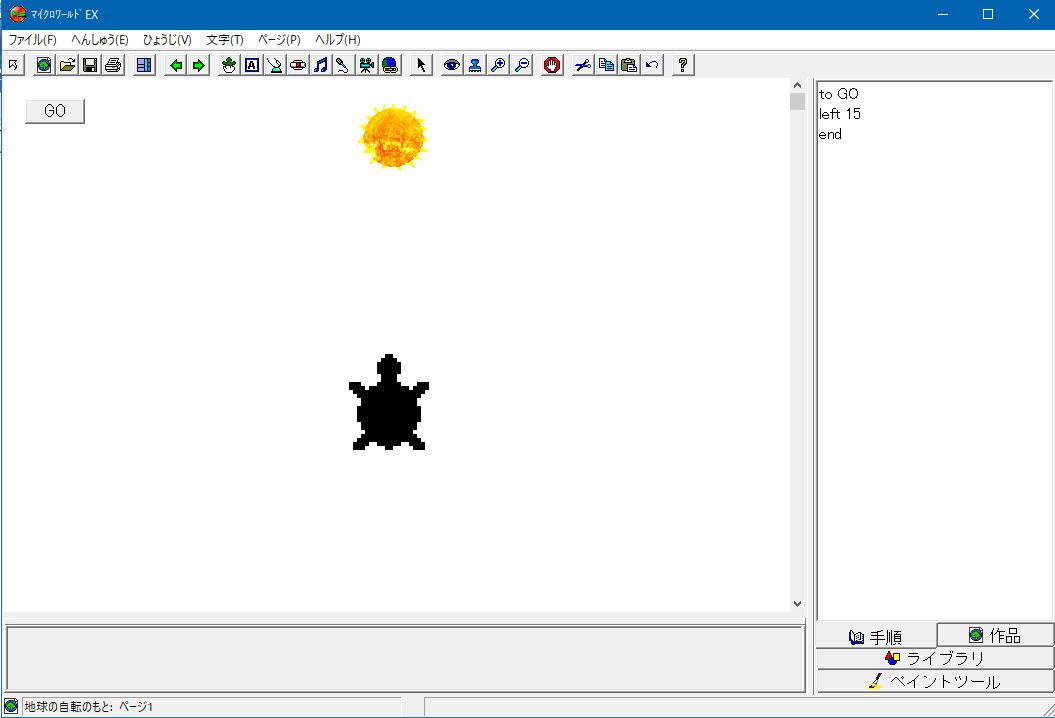The height and width of the screenshot is (718, 1055).
Task: Open the ページ(P) menu
Action: tap(279, 40)
